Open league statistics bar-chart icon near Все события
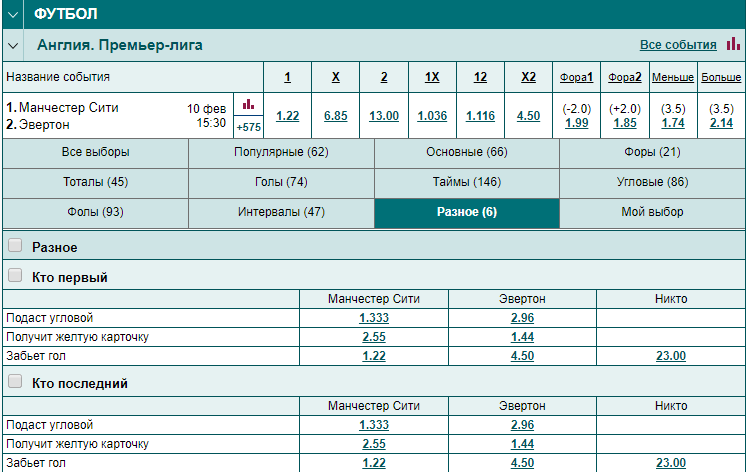Image resolution: width=746 pixels, height=472 pixels. 733,44
